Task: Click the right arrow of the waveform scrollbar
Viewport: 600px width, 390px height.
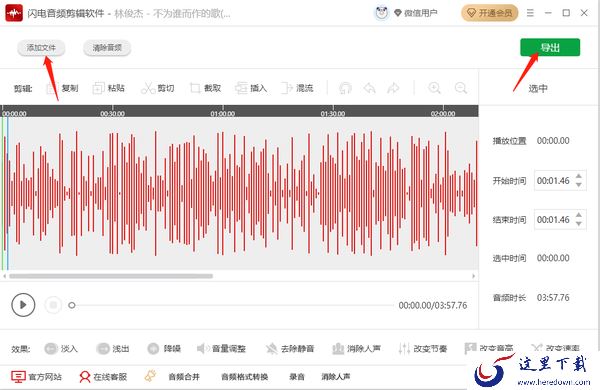Action: point(474,276)
